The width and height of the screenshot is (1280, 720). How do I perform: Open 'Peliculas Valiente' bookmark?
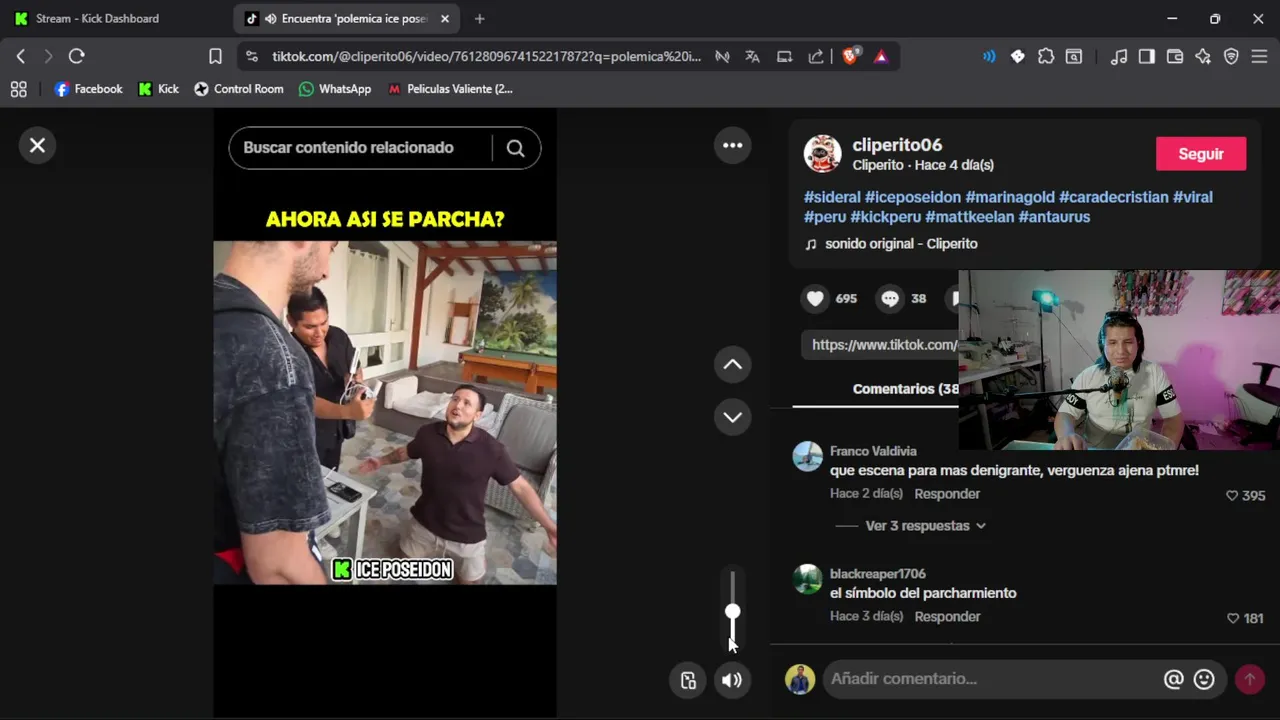pyautogui.click(x=450, y=89)
